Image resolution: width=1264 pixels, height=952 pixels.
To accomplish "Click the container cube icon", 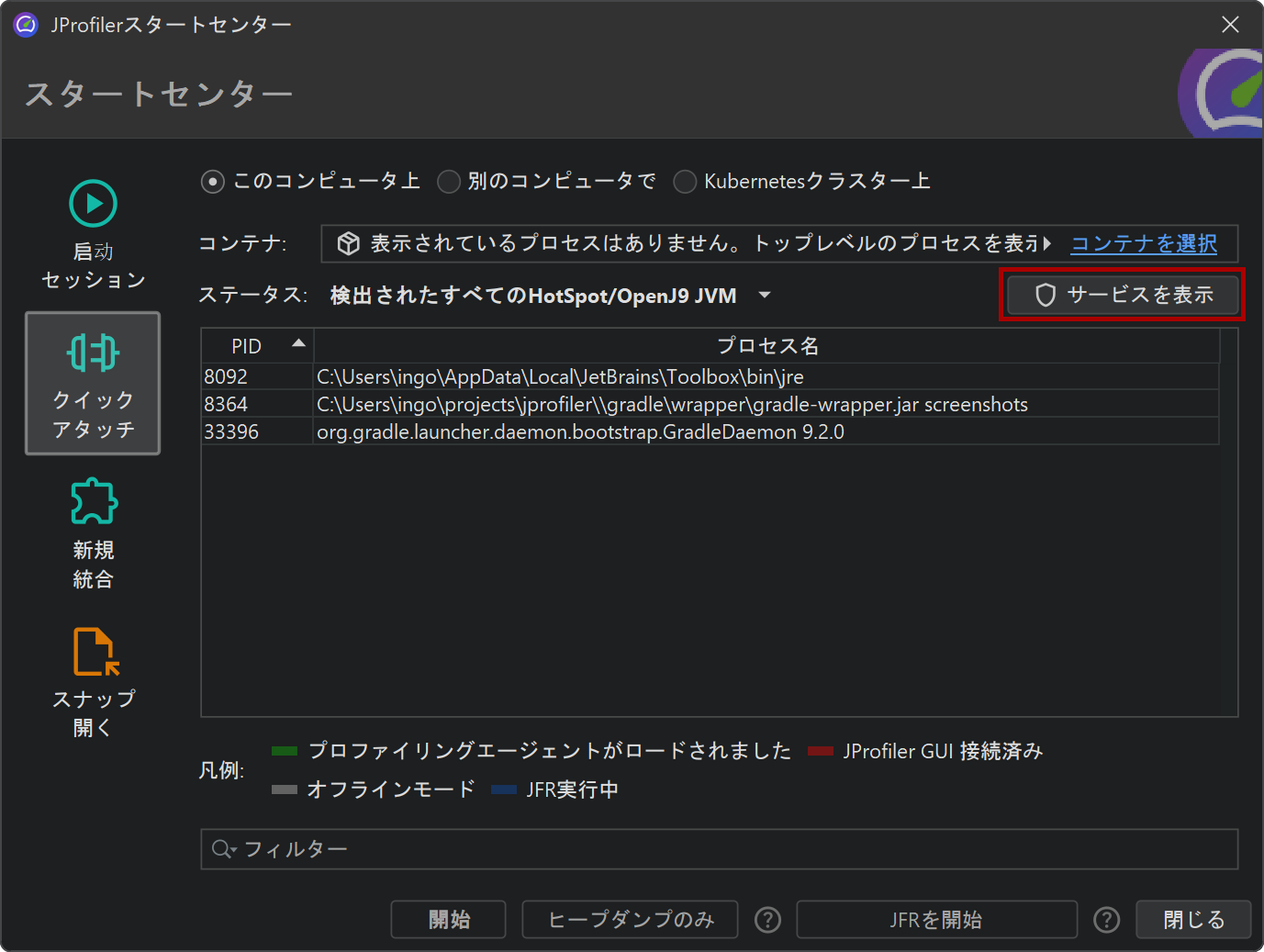I will tap(348, 243).
